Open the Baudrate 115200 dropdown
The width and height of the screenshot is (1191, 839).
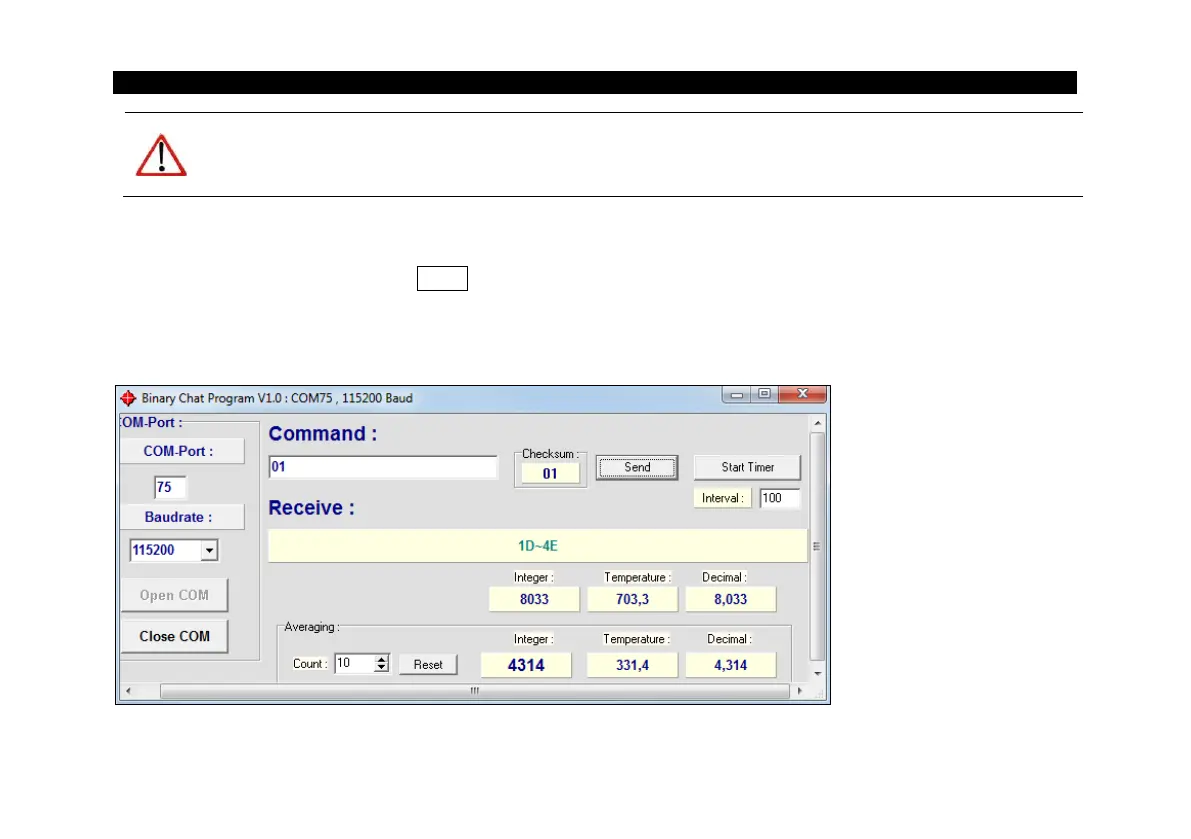(x=209, y=550)
